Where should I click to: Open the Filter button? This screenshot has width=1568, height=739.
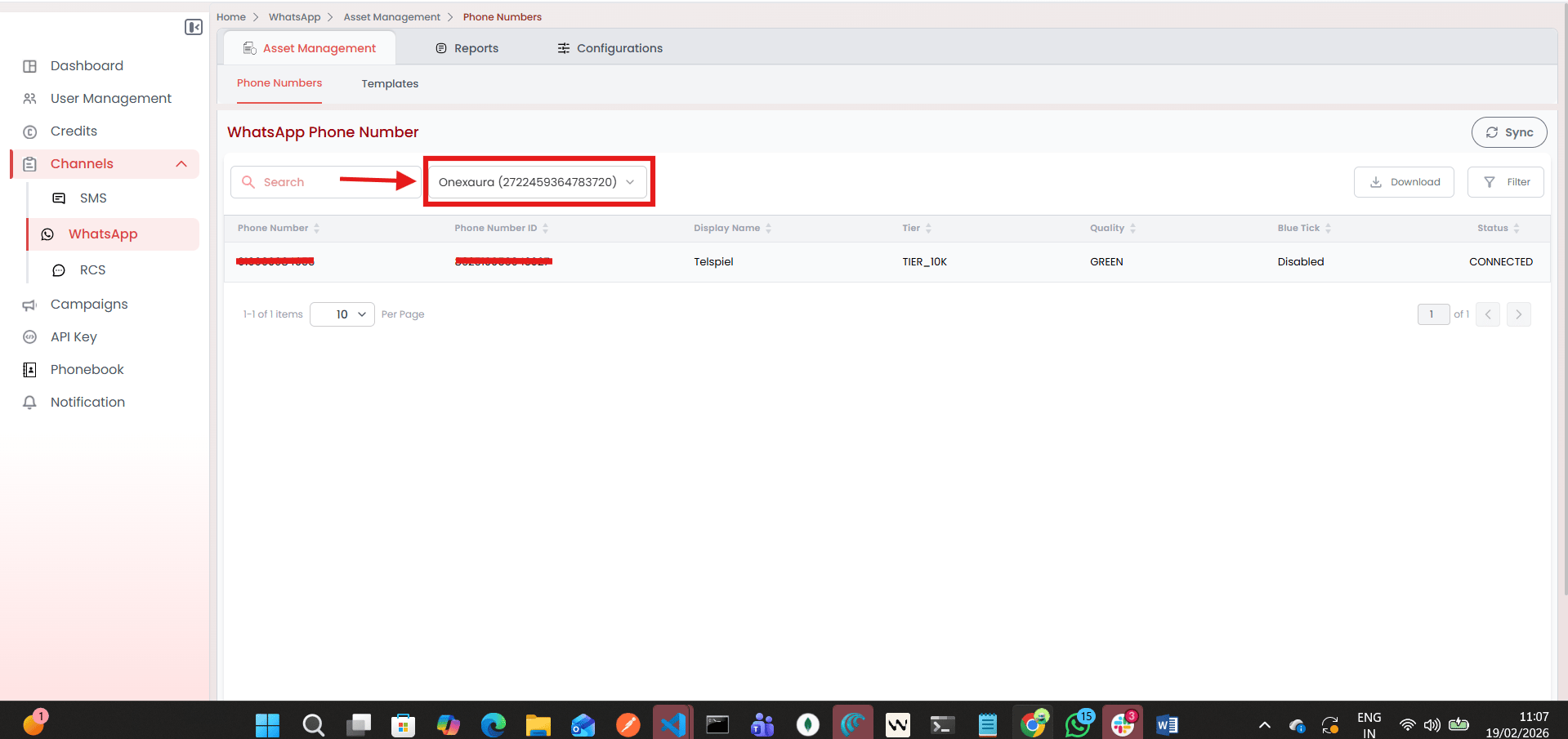point(1506,182)
